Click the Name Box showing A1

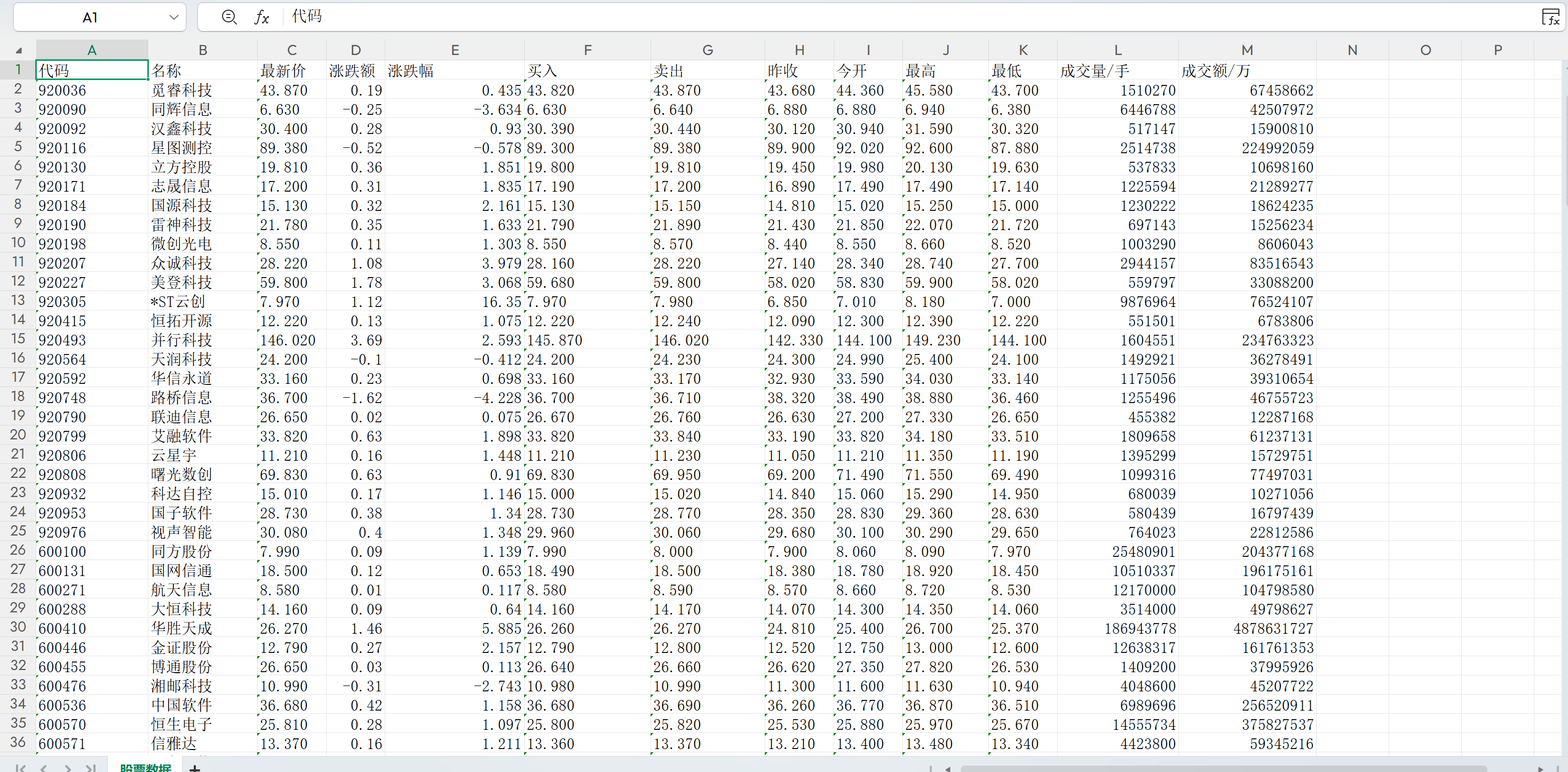pos(90,17)
